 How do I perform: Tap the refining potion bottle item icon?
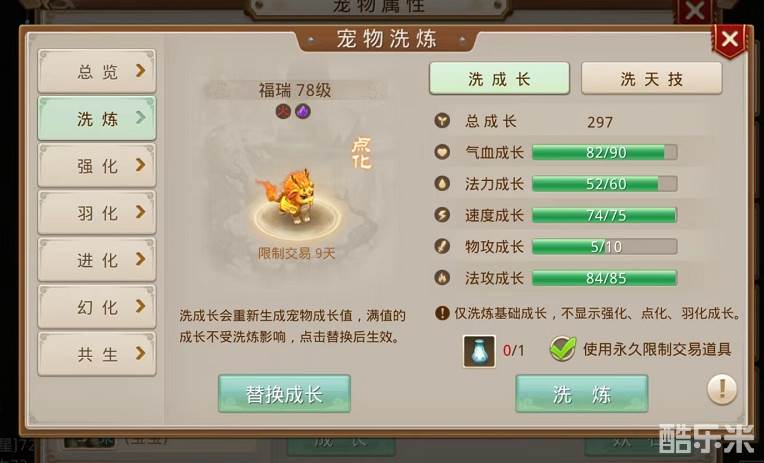tap(479, 351)
